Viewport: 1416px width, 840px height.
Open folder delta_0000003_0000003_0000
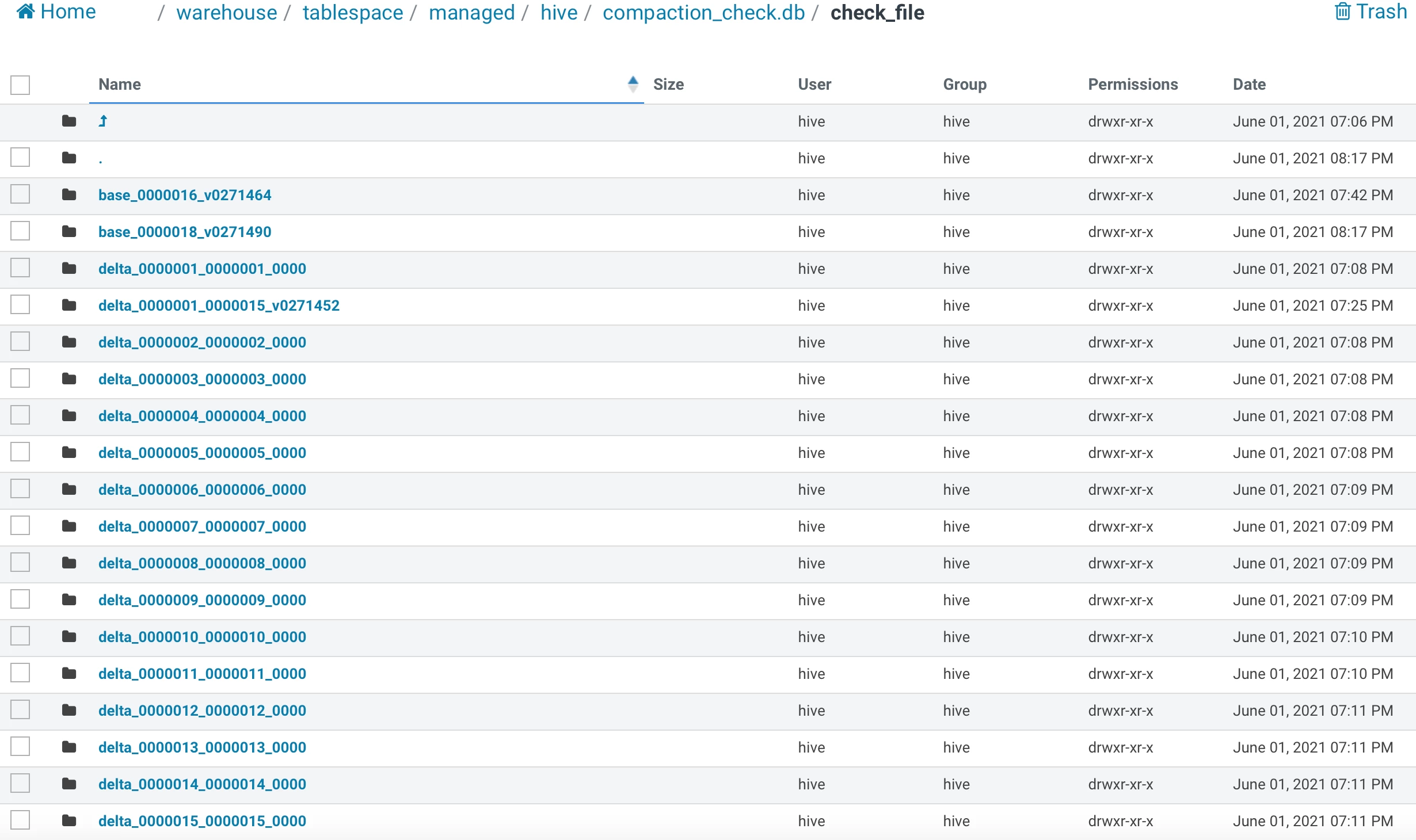pos(202,379)
